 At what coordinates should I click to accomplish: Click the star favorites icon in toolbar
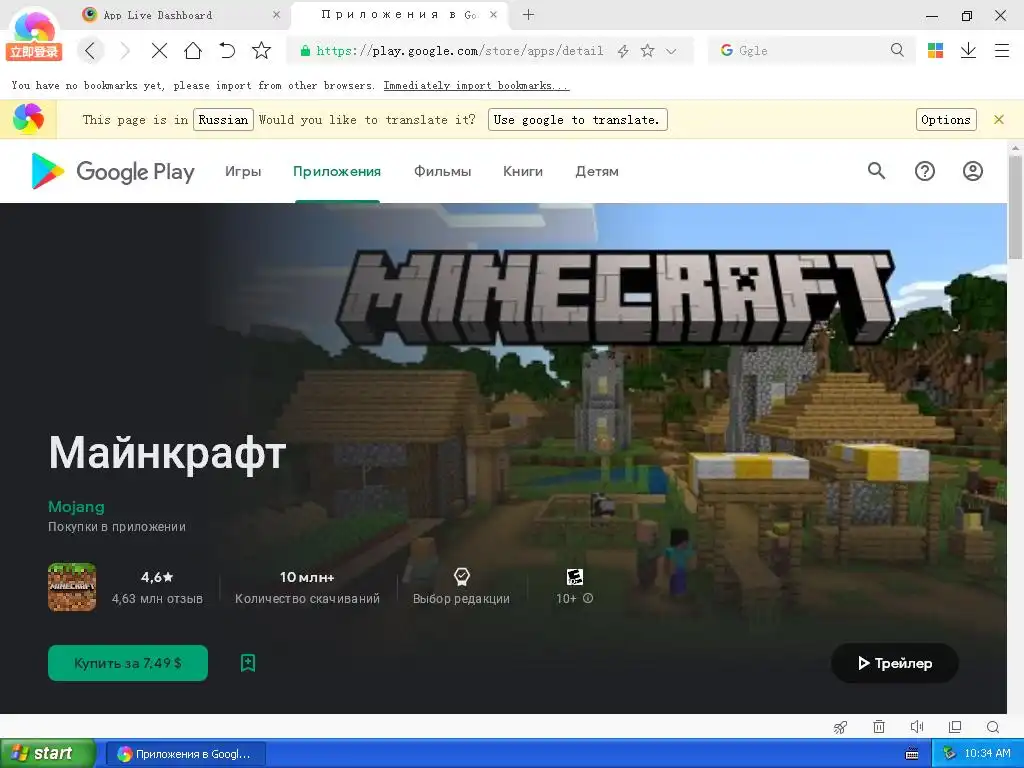click(x=261, y=50)
